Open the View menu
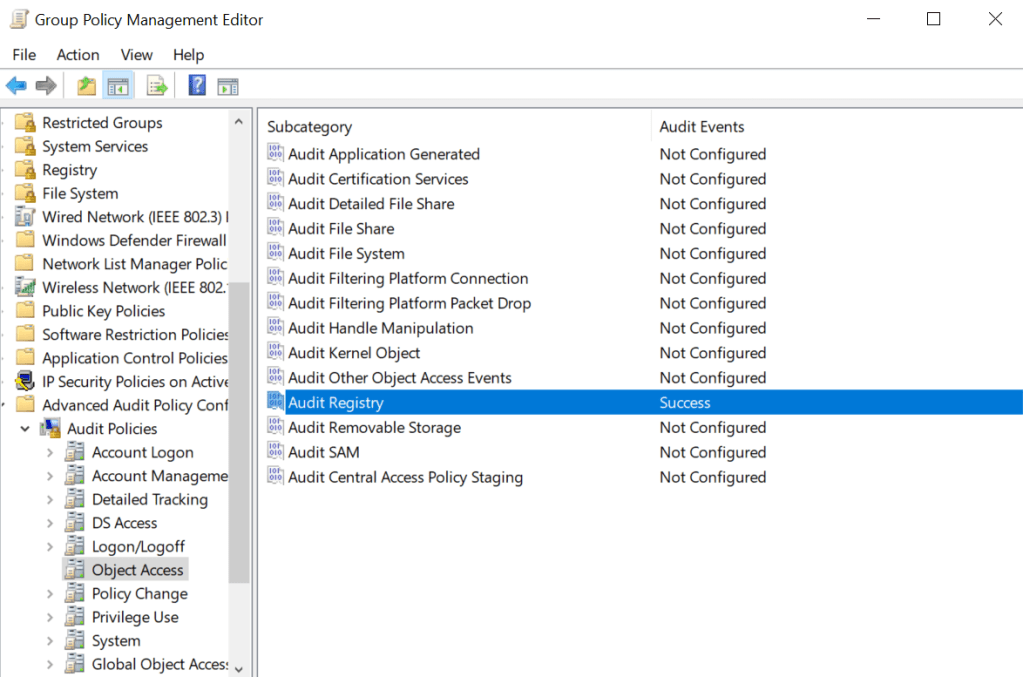This screenshot has height=677, width=1023. 136,55
